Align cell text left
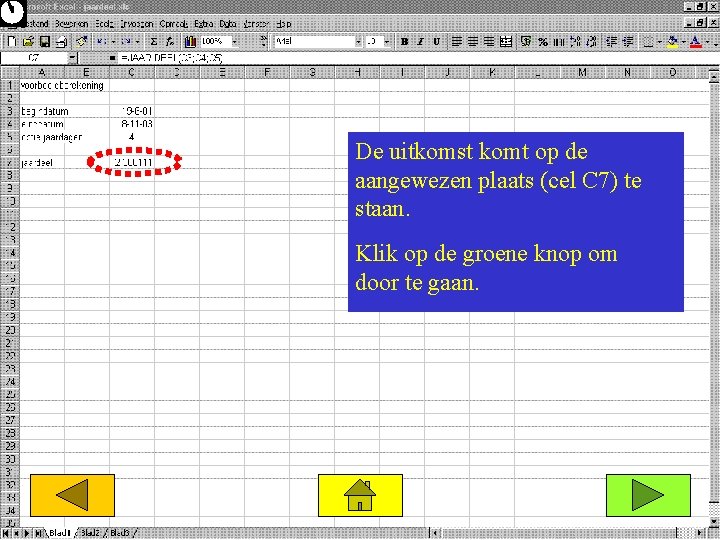This screenshot has width=720, height=540. click(x=456, y=42)
